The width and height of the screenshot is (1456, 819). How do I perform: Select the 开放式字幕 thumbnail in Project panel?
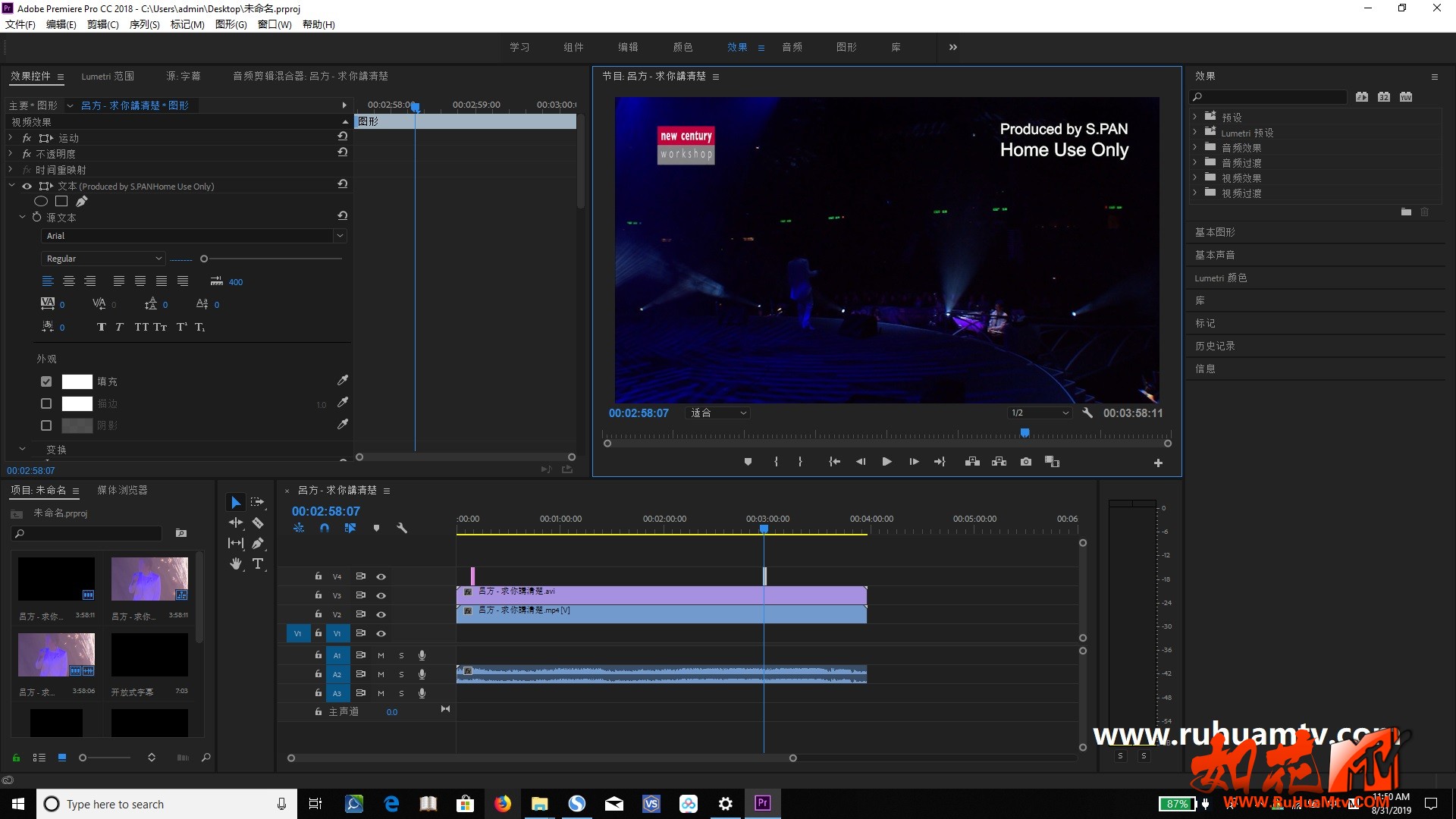(149, 654)
